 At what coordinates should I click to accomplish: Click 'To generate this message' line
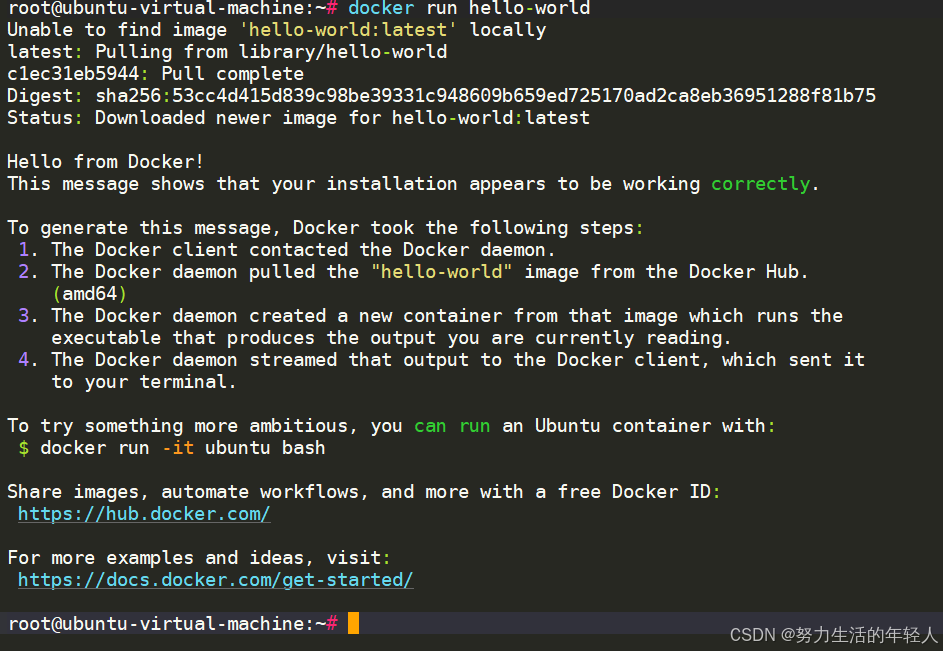point(325,228)
